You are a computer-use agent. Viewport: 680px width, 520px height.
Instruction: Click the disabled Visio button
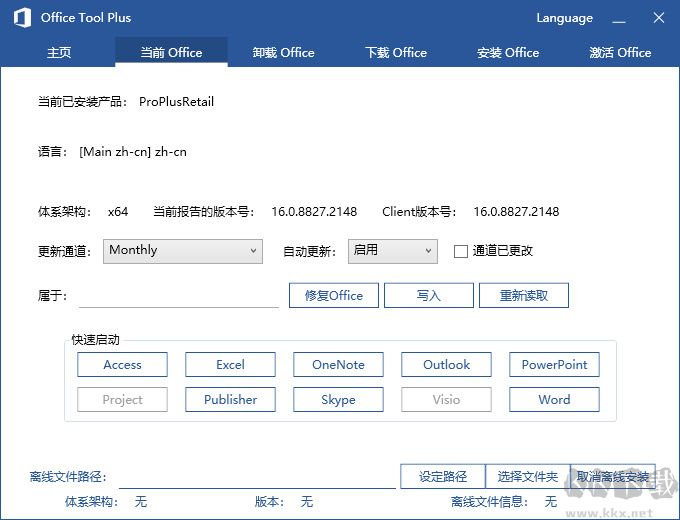pos(446,399)
